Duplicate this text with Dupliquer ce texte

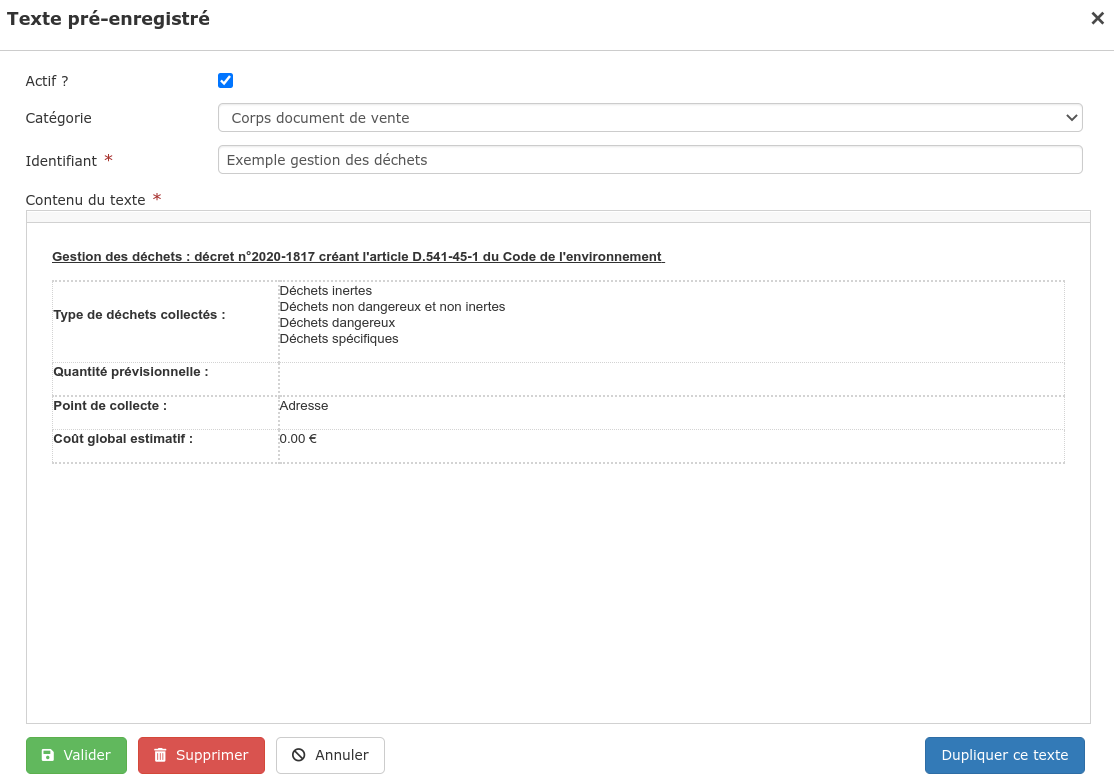pos(1004,756)
